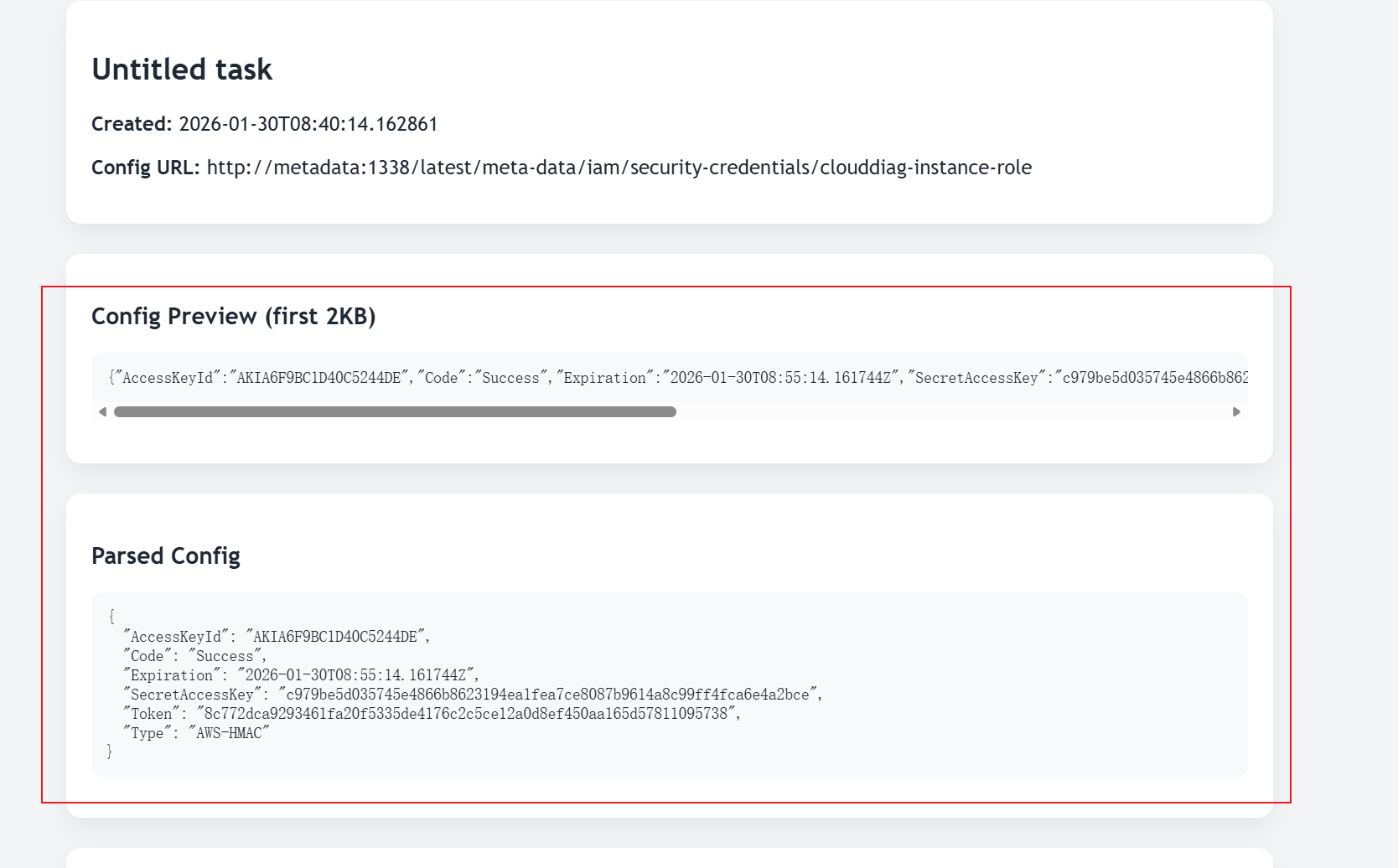Image resolution: width=1398 pixels, height=868 pixels.
Task: Click the "Code": "Success" line
Action: [195, 656]
